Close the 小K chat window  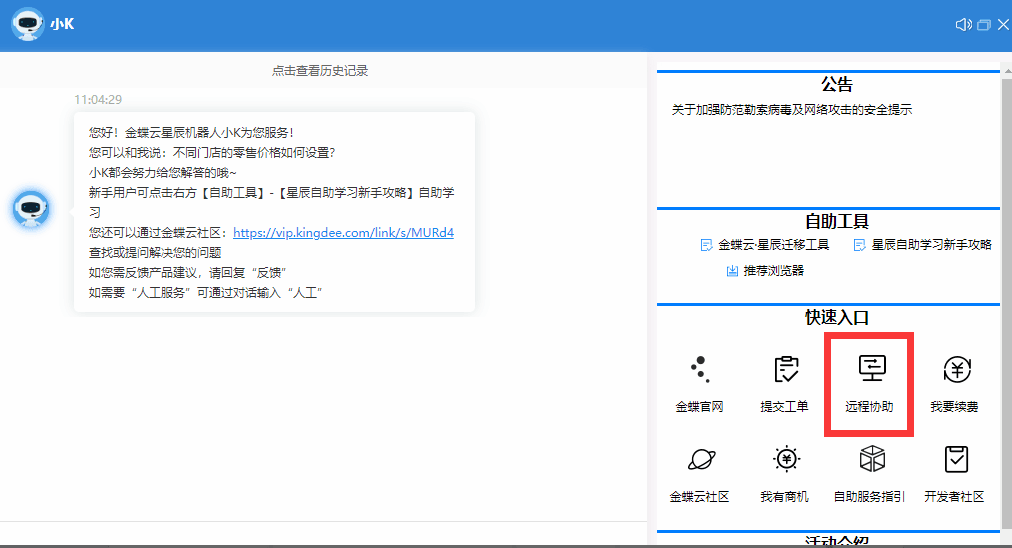click(1004, 25)
